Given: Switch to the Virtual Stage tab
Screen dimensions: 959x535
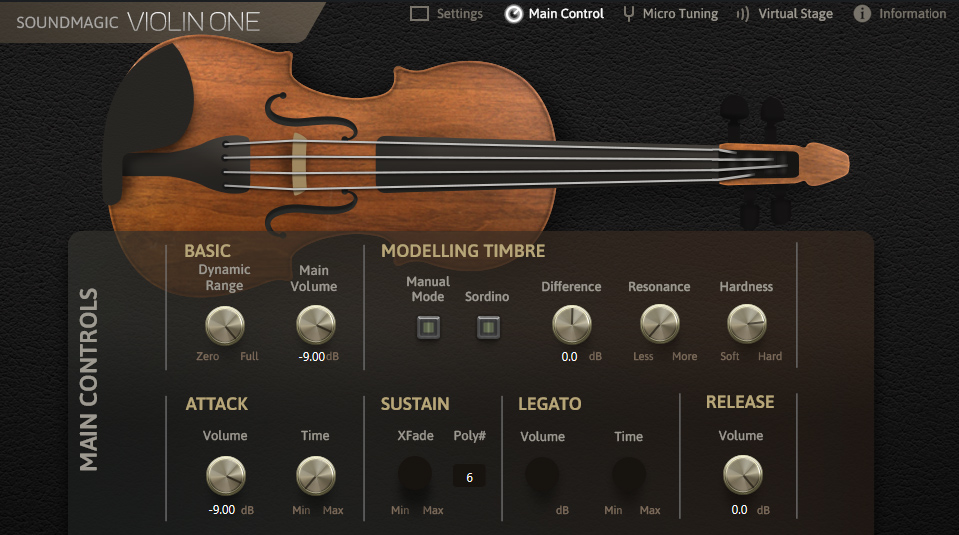Looking at the screenshot, I should [x=795, y=14].
